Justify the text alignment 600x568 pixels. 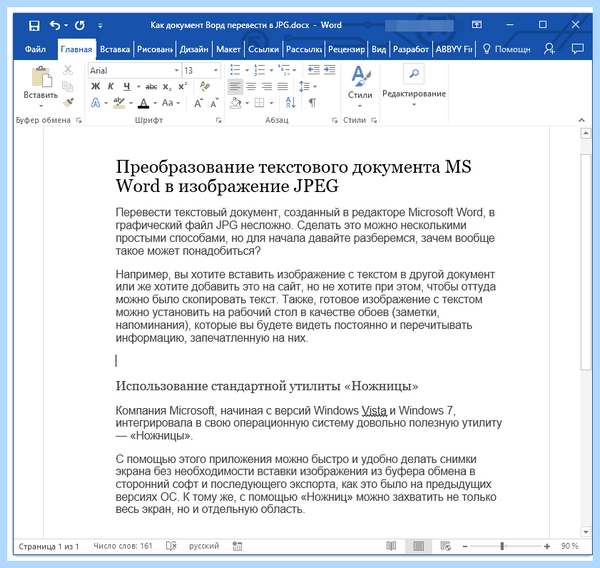pos(282,87)
